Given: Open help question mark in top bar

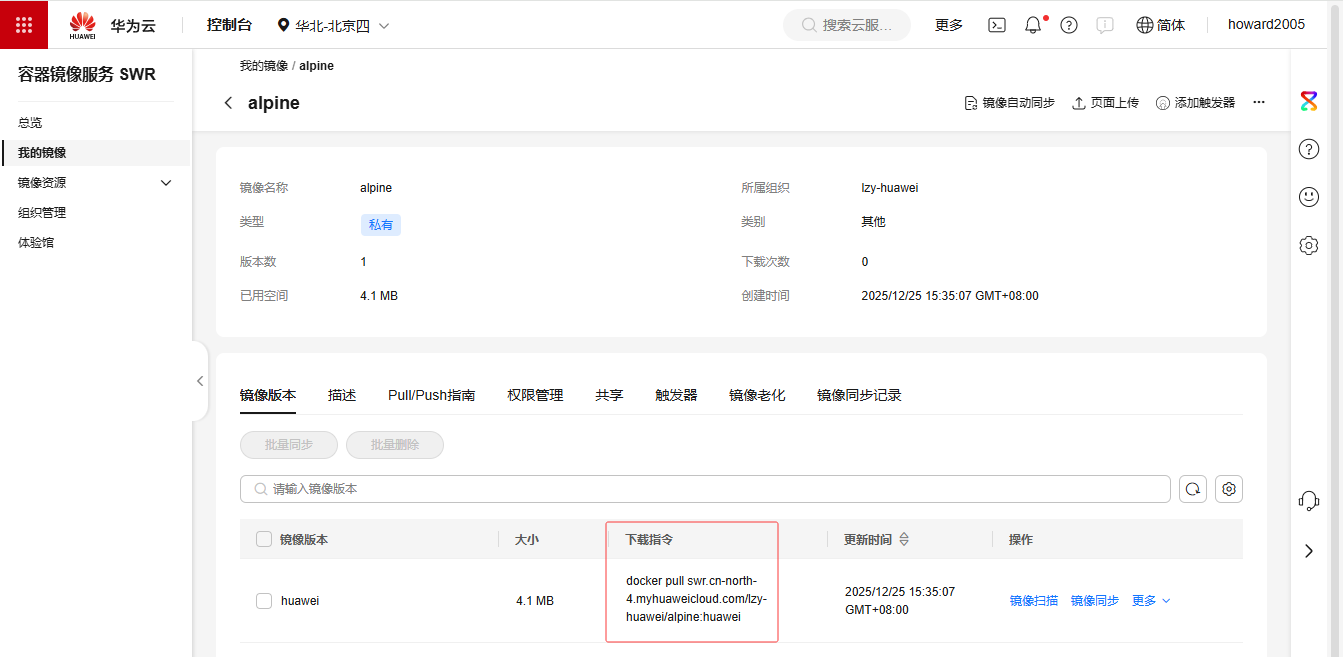Looking at the screenshot, I should [1069, 25].
